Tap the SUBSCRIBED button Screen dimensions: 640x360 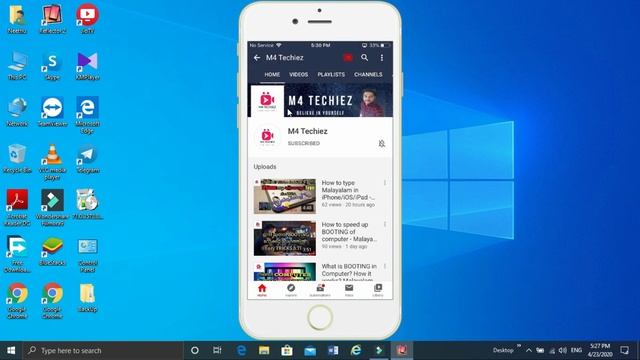[304, 143]
